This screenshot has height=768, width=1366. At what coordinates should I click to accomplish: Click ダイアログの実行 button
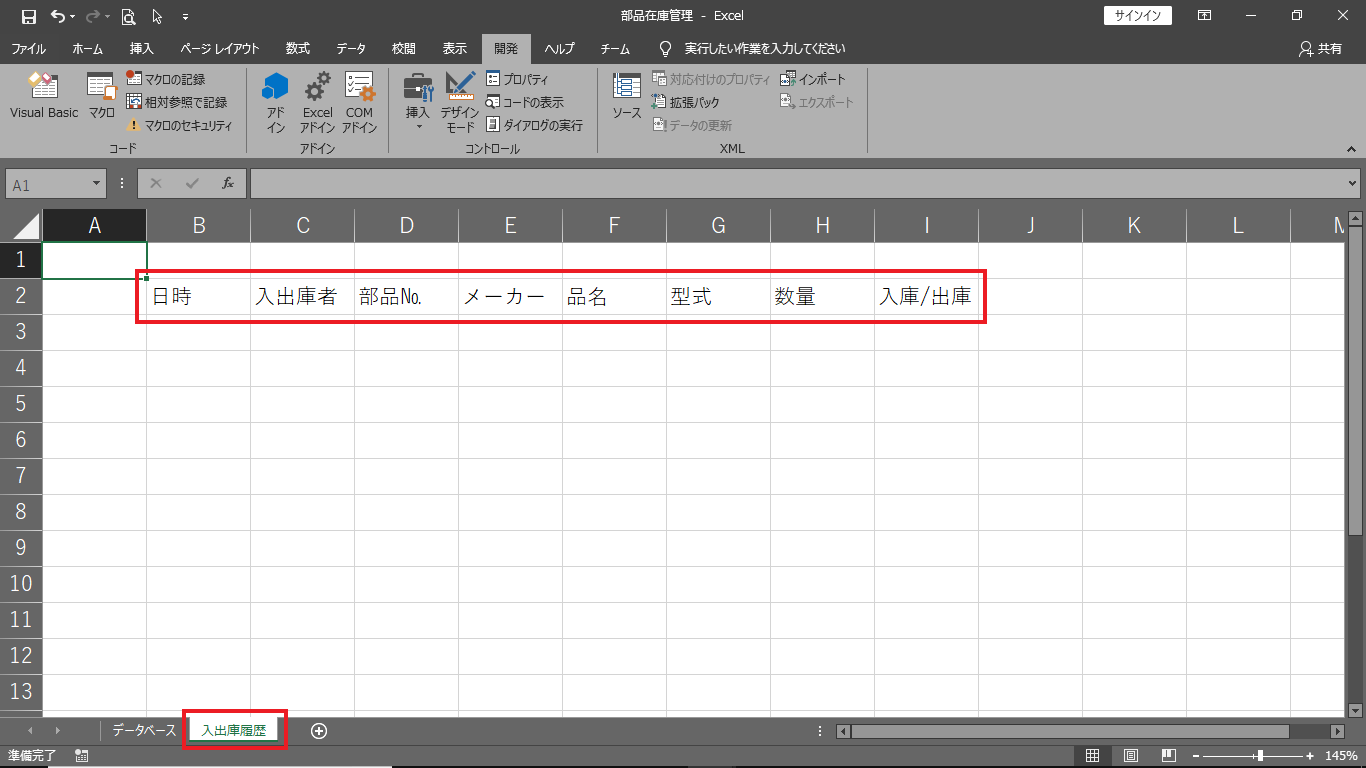tap(534, 125)
